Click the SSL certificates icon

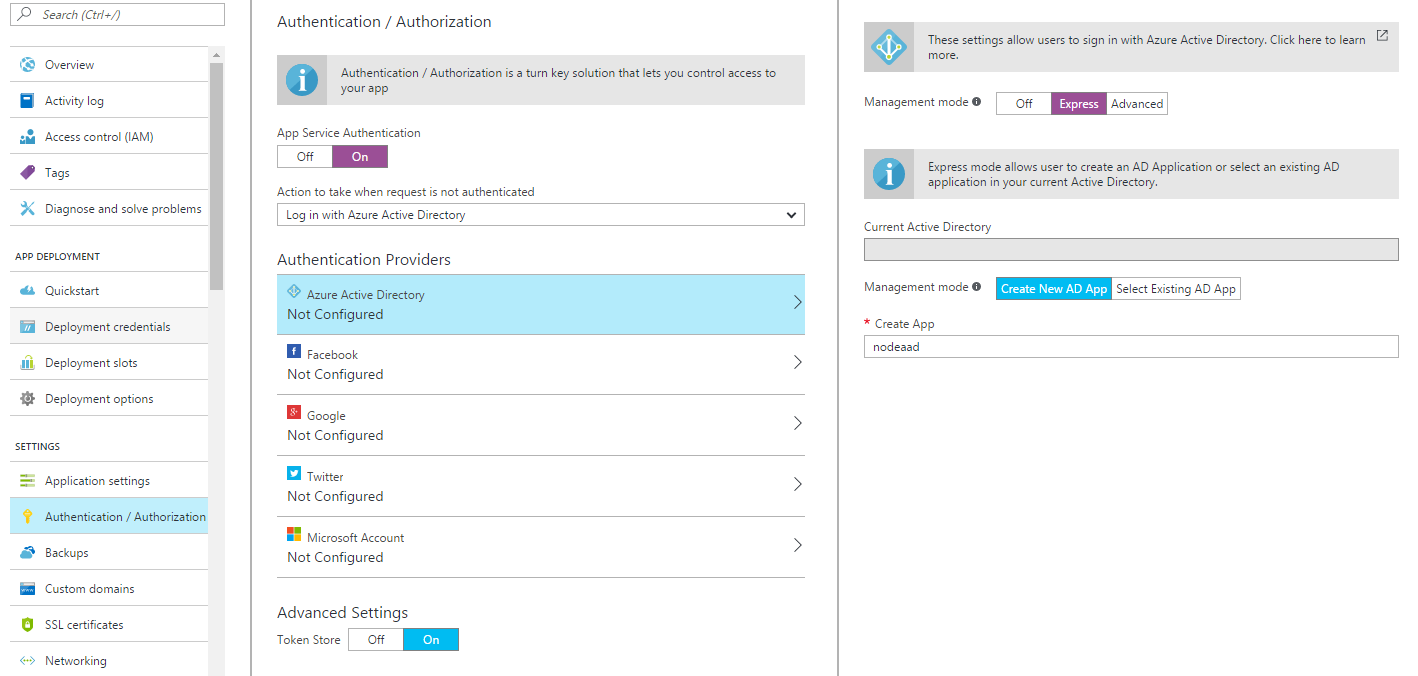27,624
